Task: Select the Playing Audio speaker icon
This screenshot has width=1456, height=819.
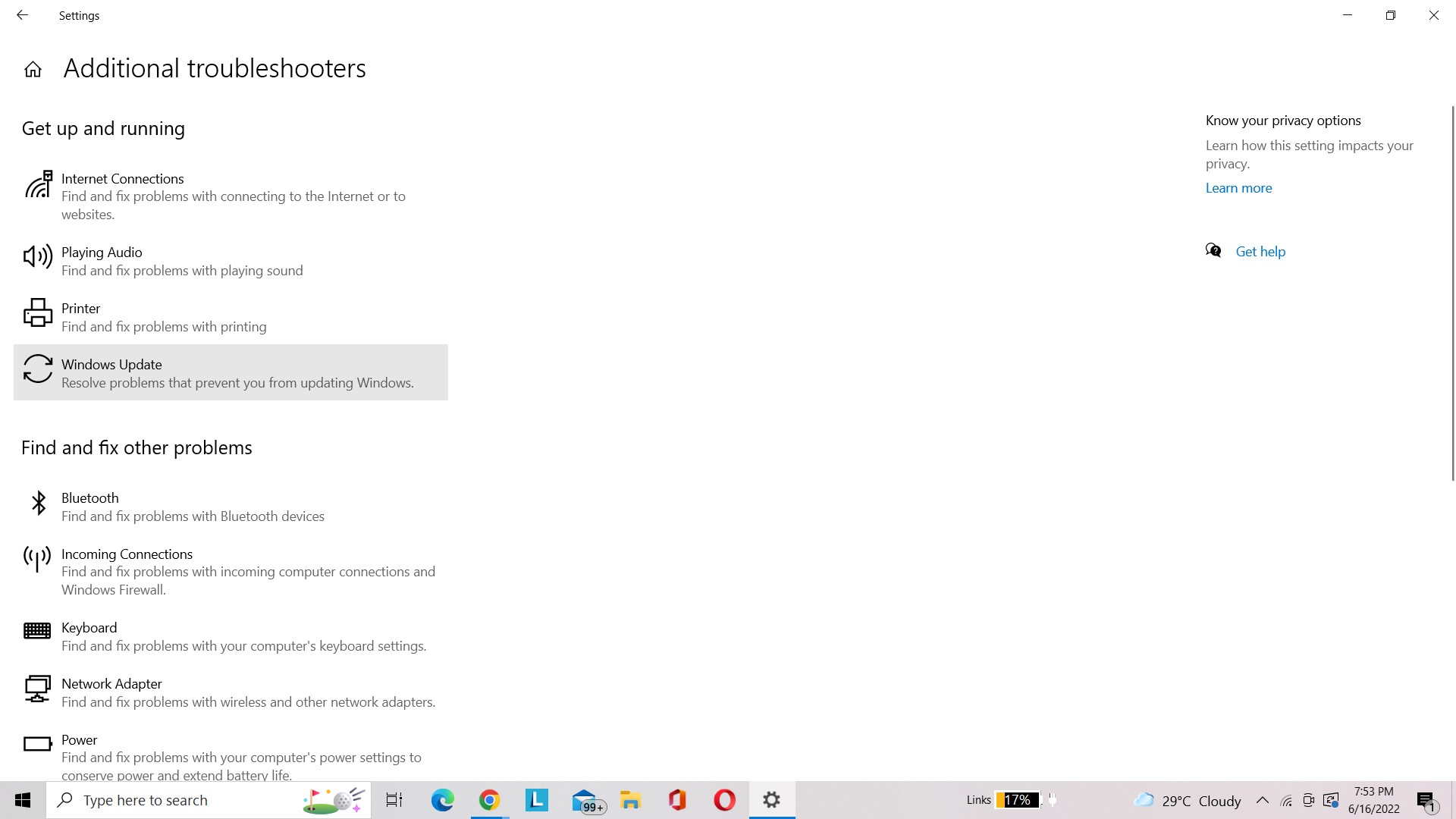Action: point(38,257)
